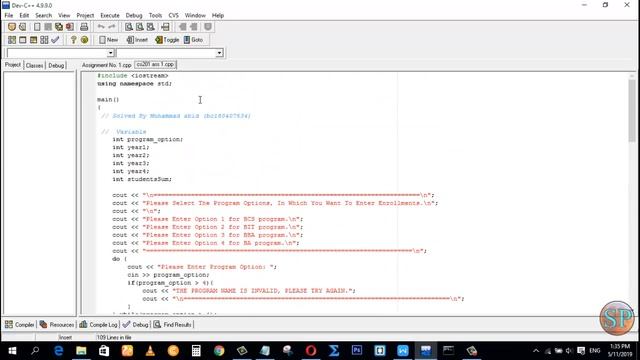
Task: Open the bottom Debug output tab
Action: (x=136, y=325)
